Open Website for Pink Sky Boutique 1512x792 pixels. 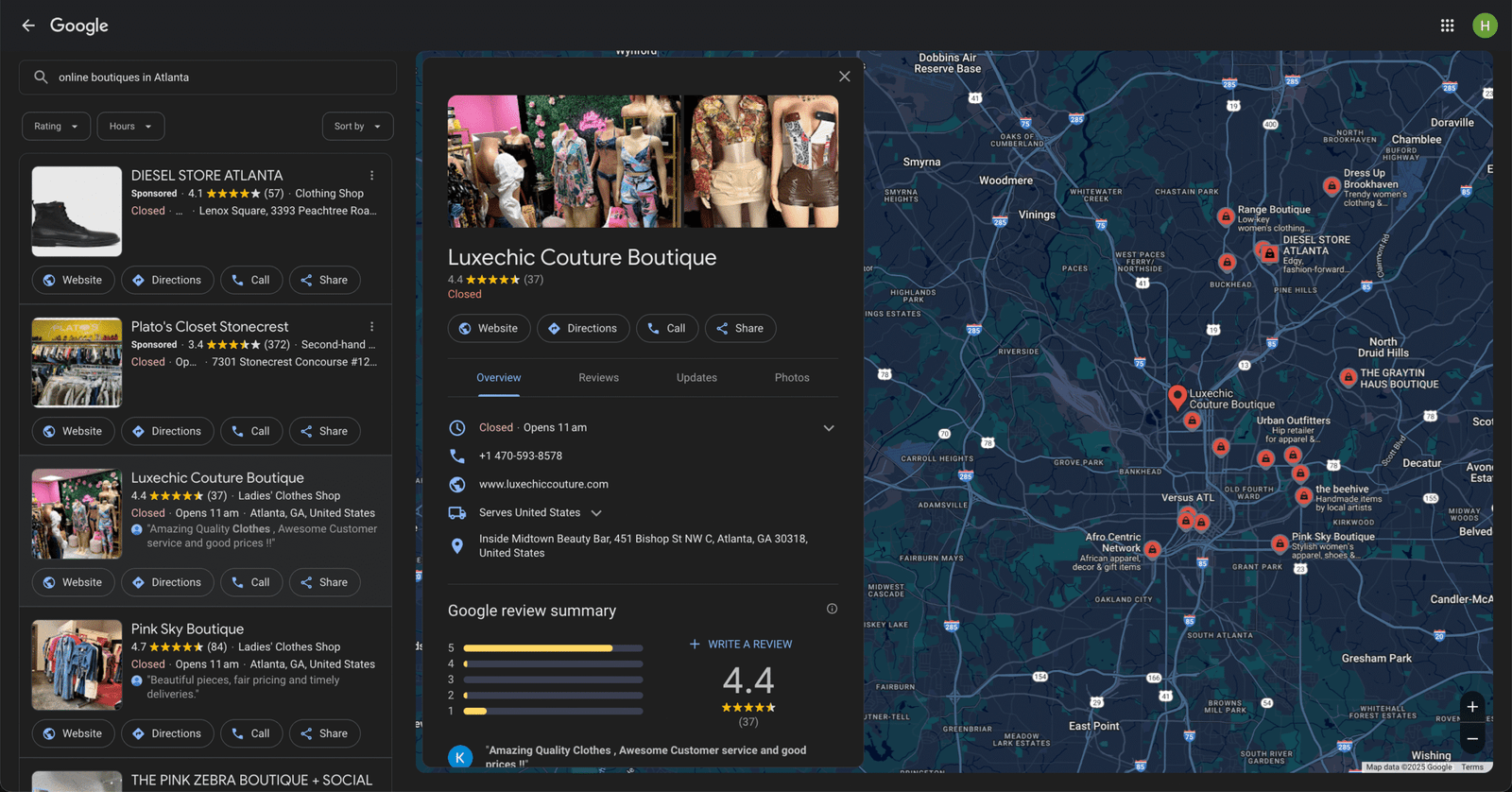[73, 734]
